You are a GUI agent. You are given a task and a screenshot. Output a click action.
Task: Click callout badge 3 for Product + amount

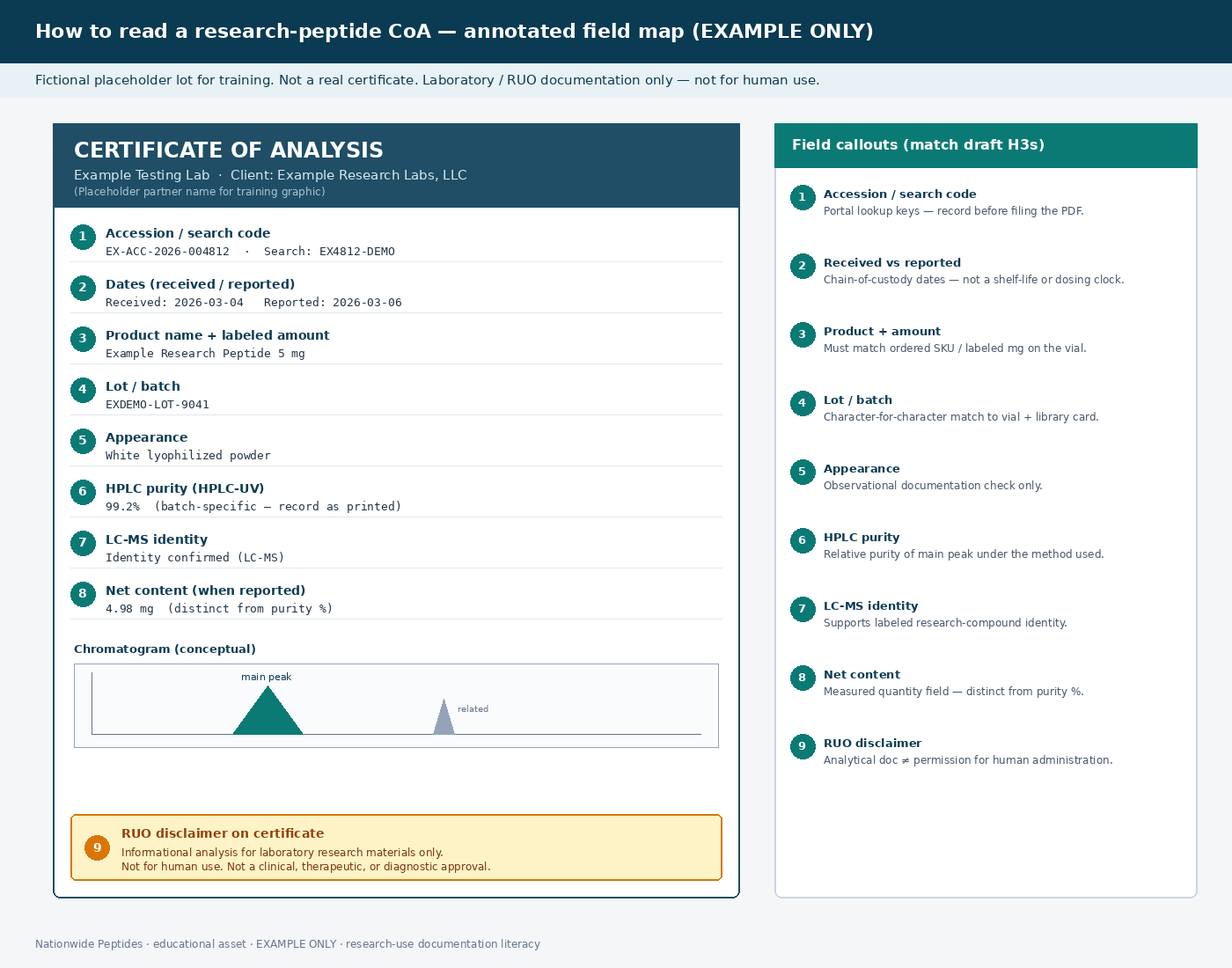pos(803,334)
